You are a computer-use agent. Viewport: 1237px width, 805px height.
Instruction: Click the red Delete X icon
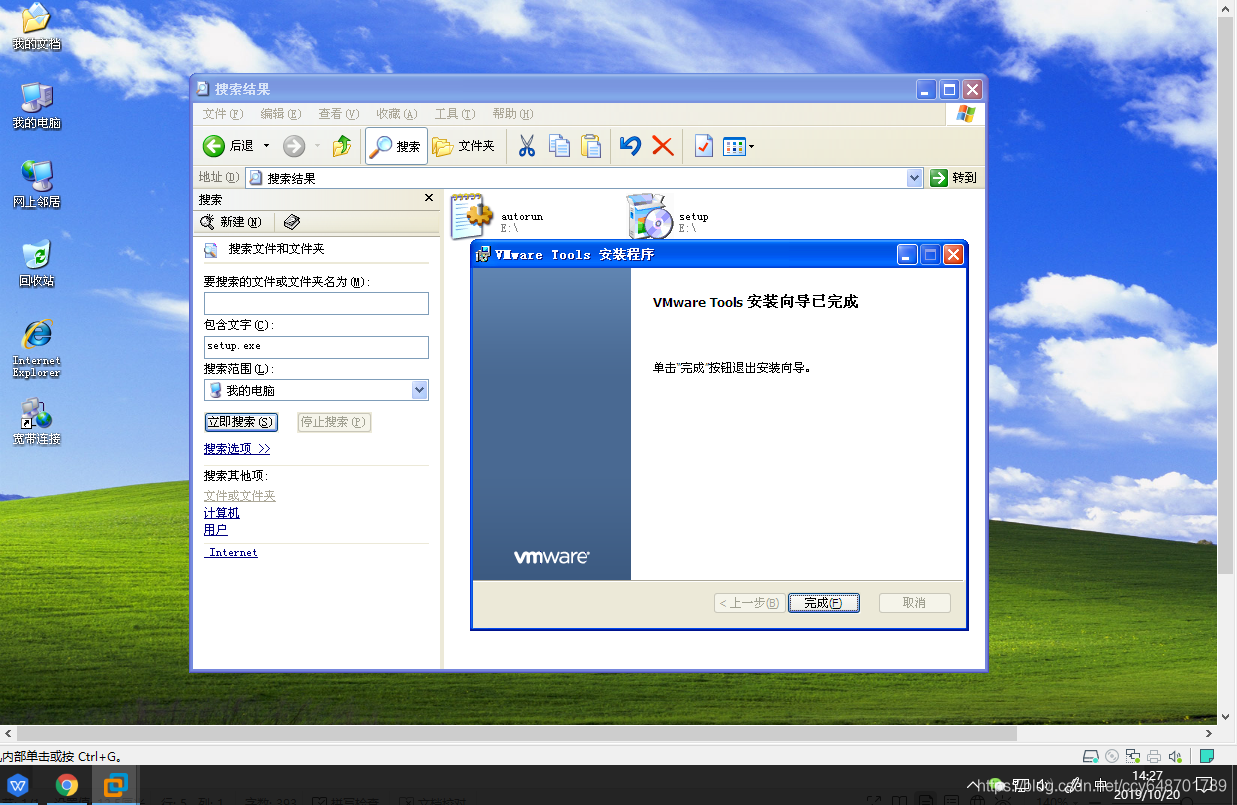click(x=662, y=146)
